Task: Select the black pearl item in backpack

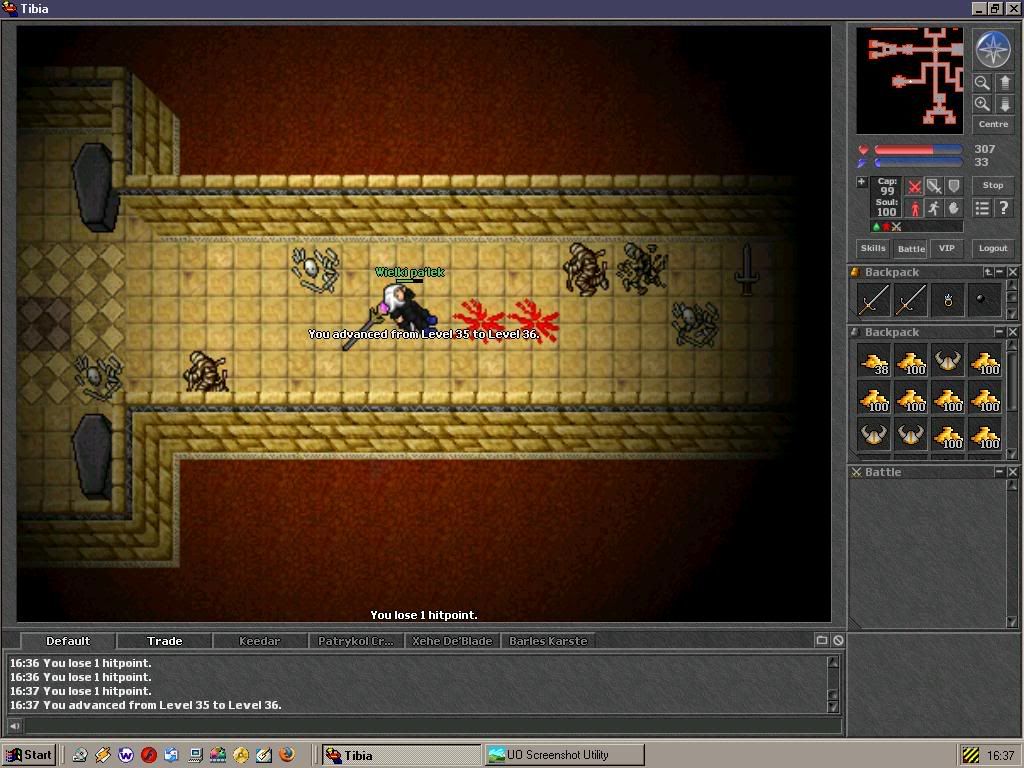Action: point(984,300)
